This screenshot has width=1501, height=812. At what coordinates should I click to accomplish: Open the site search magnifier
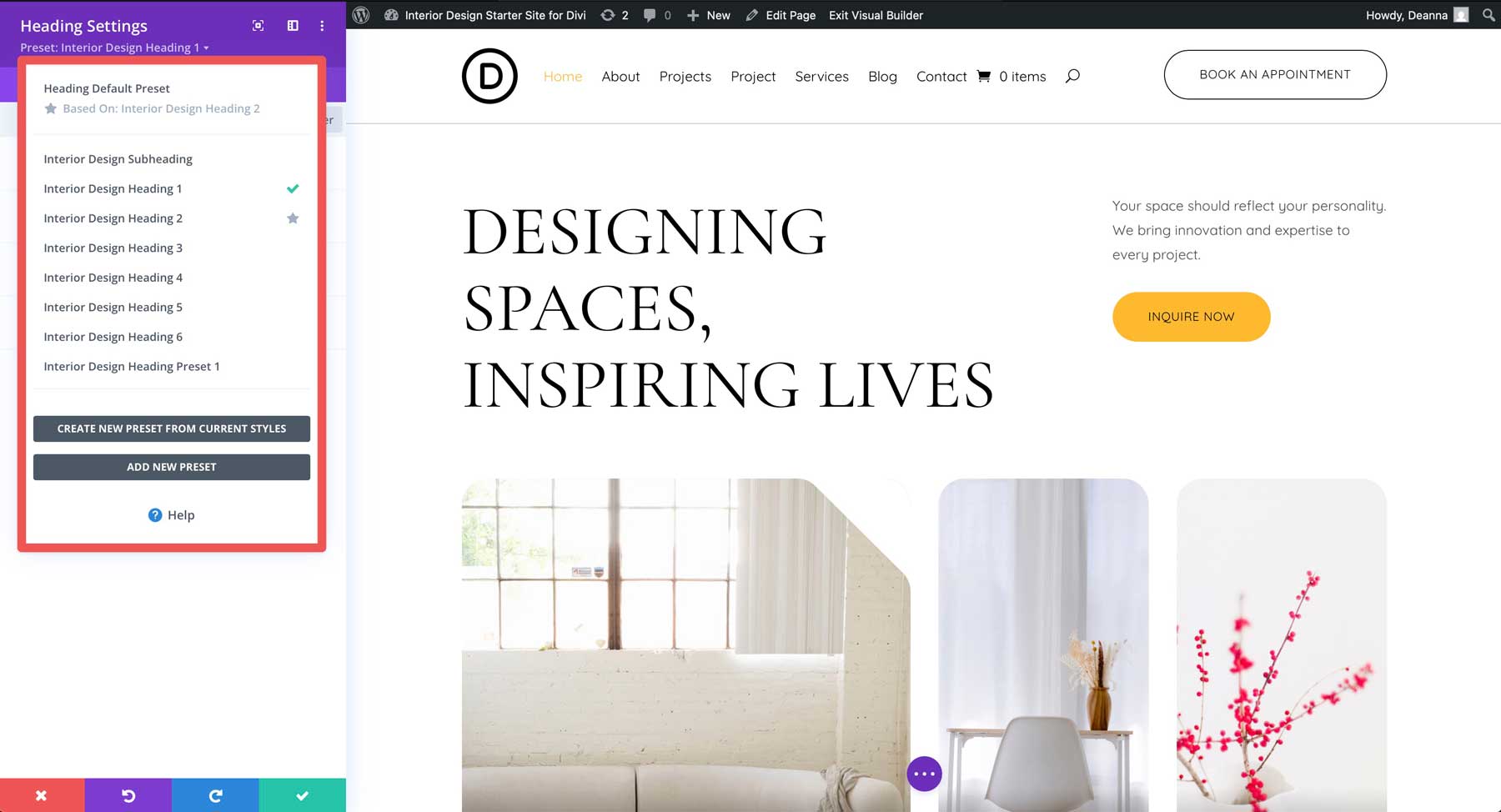click(x=1073, y=76)
